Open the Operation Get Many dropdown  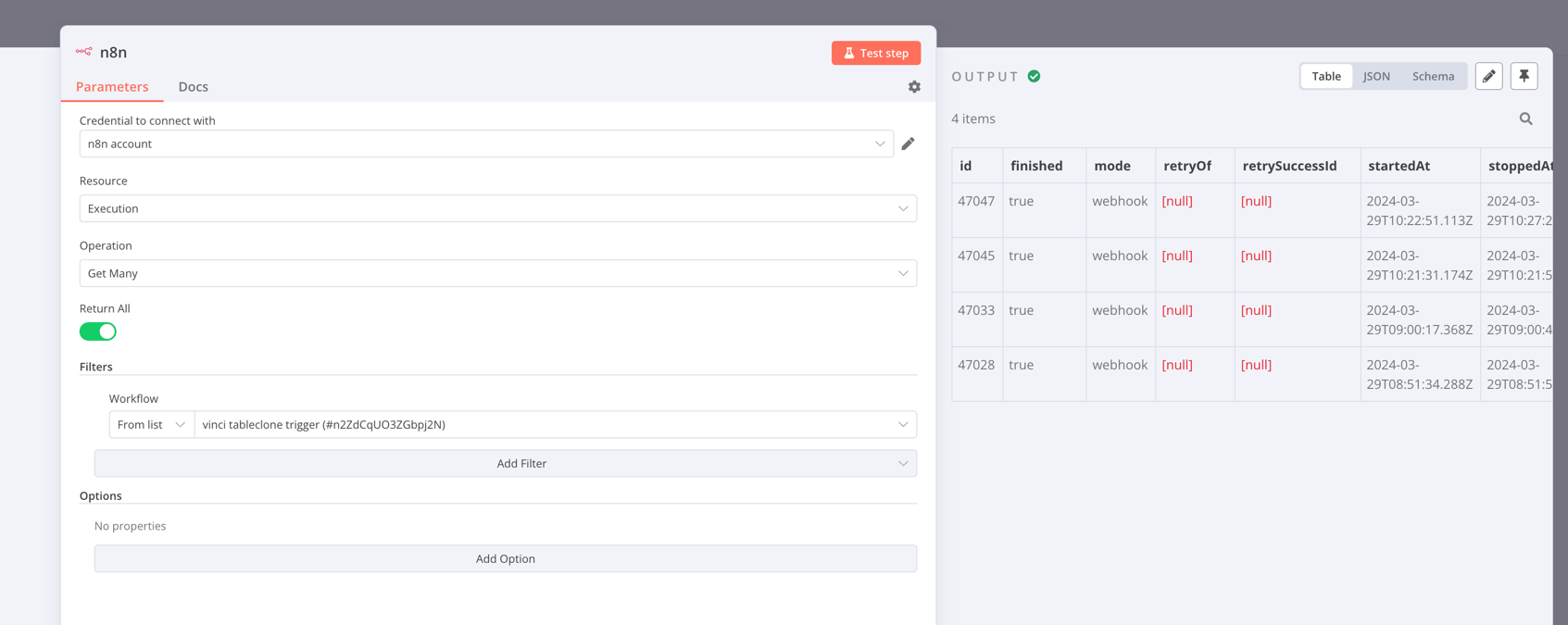pos(498,273)
